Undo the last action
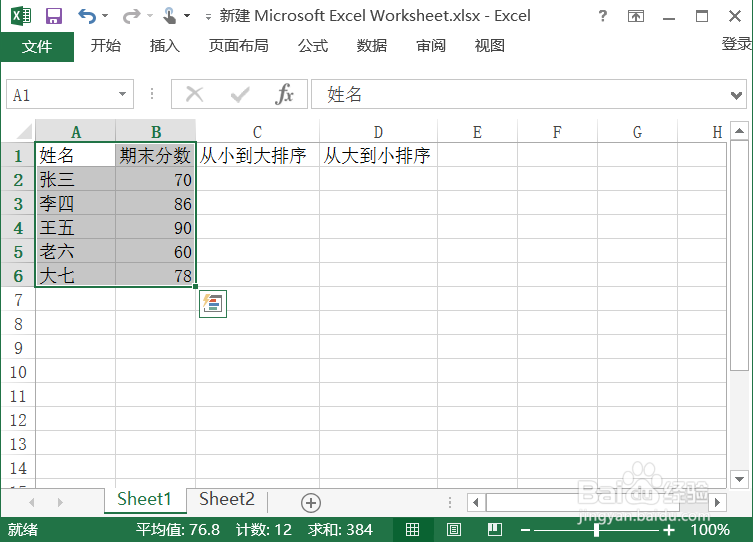 pos(87,16)
